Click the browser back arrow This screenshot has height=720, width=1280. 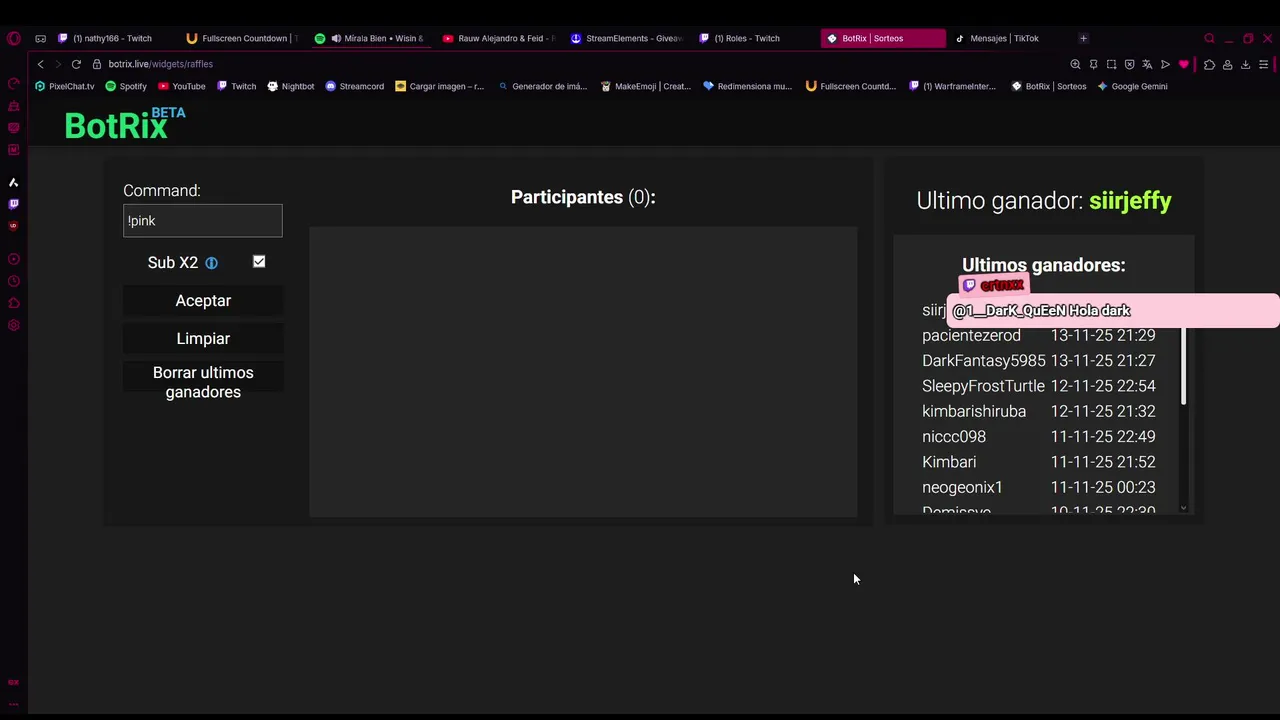point(41,64)
